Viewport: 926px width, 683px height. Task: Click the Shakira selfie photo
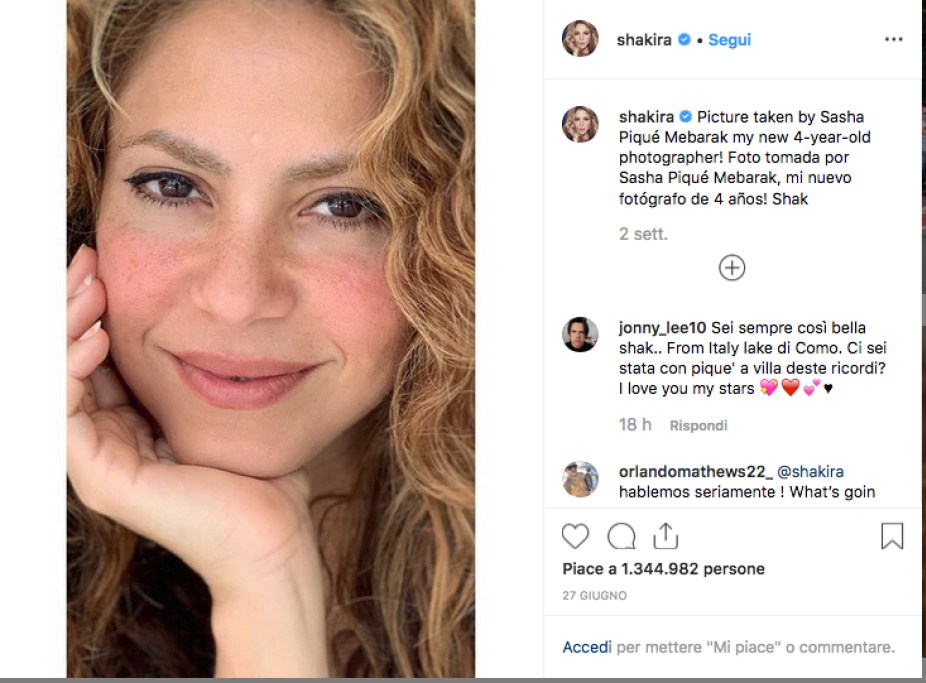click(271, 340)
